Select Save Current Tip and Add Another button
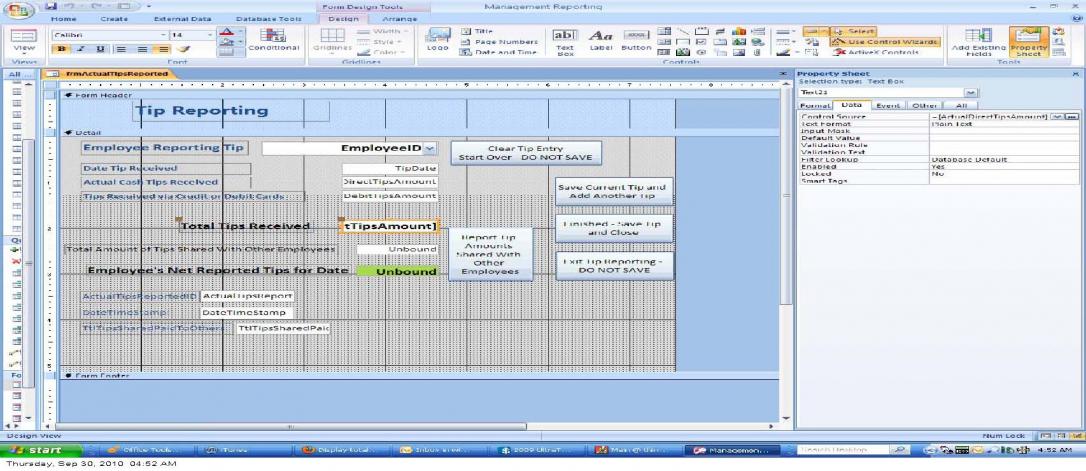This screenshot has height=471, width=1086. [614, 191]
